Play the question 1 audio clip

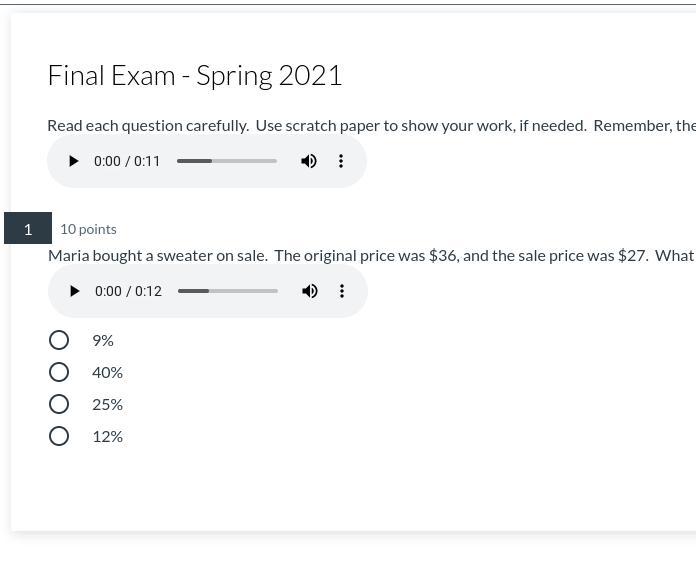click(74, 291)
